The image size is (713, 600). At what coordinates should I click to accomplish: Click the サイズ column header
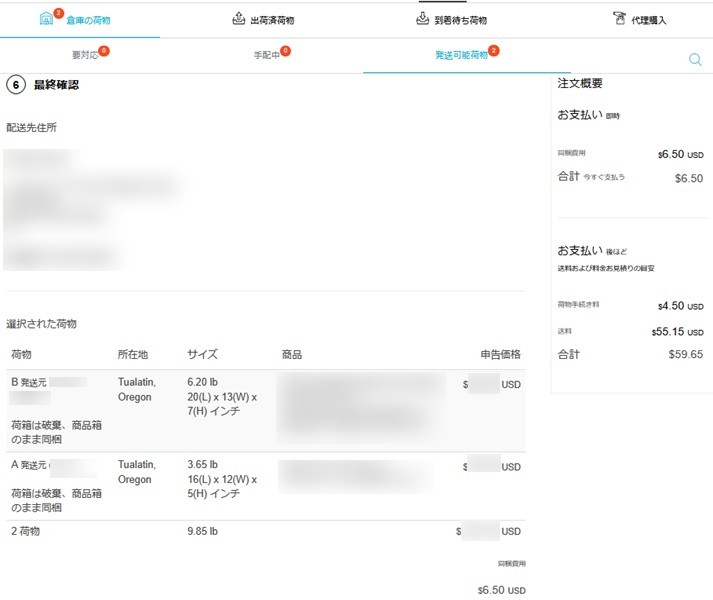(x=202, y=354)
